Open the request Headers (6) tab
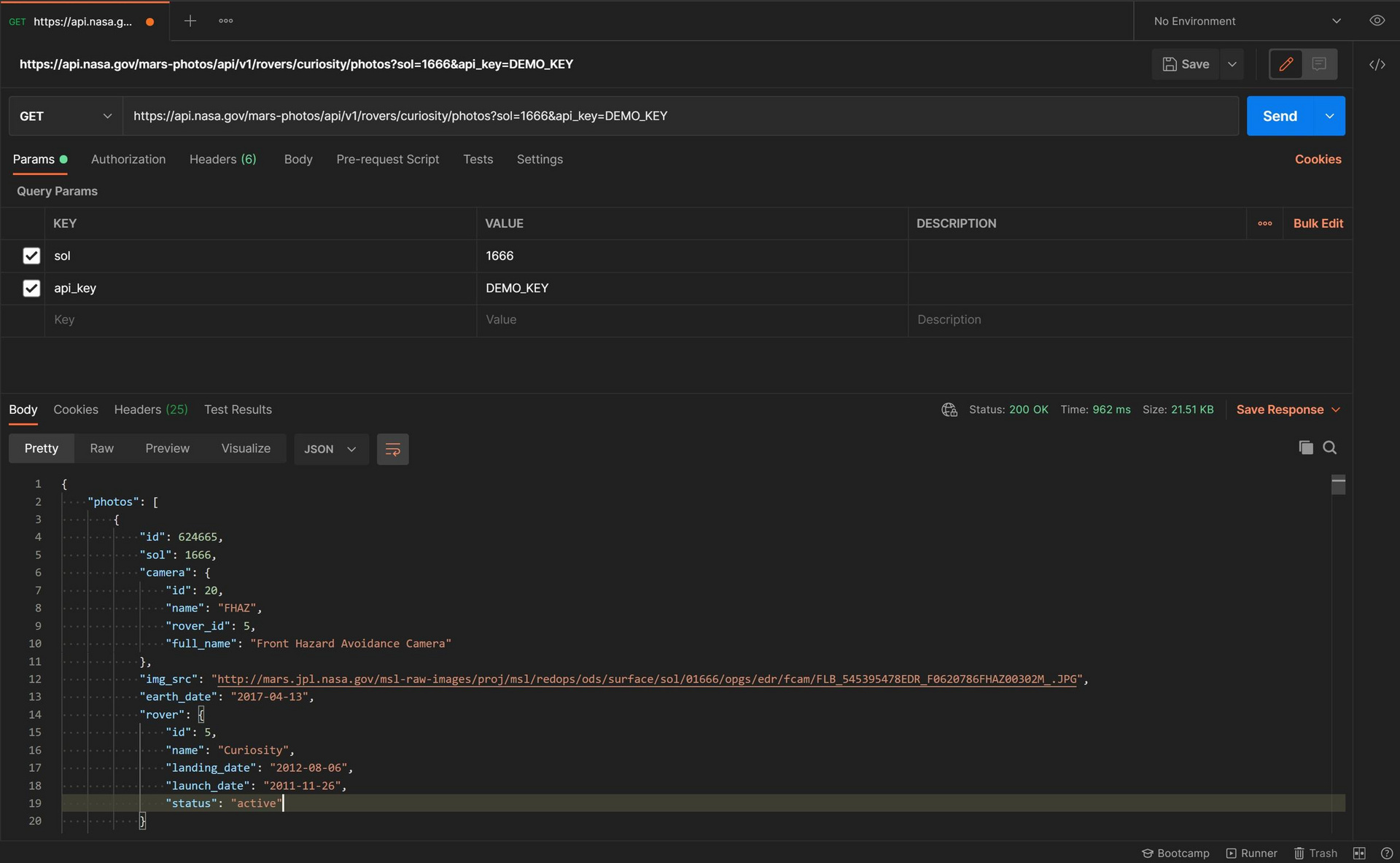1400x863 pixels. [223, 159]
